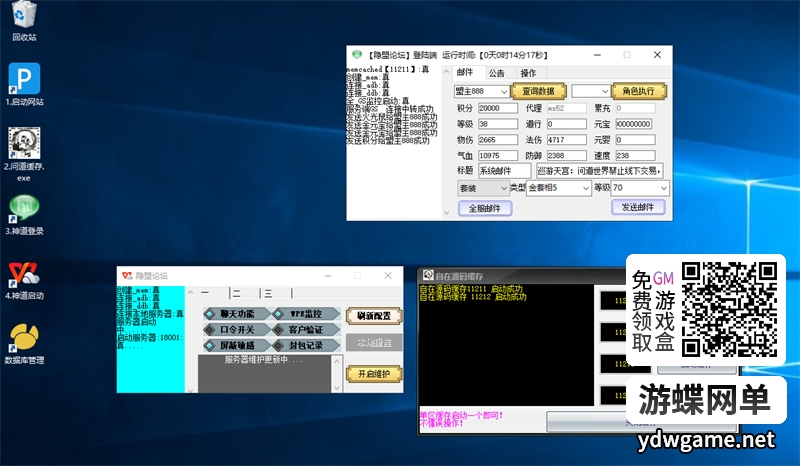Click the 道行 input field

coord(566,124)
